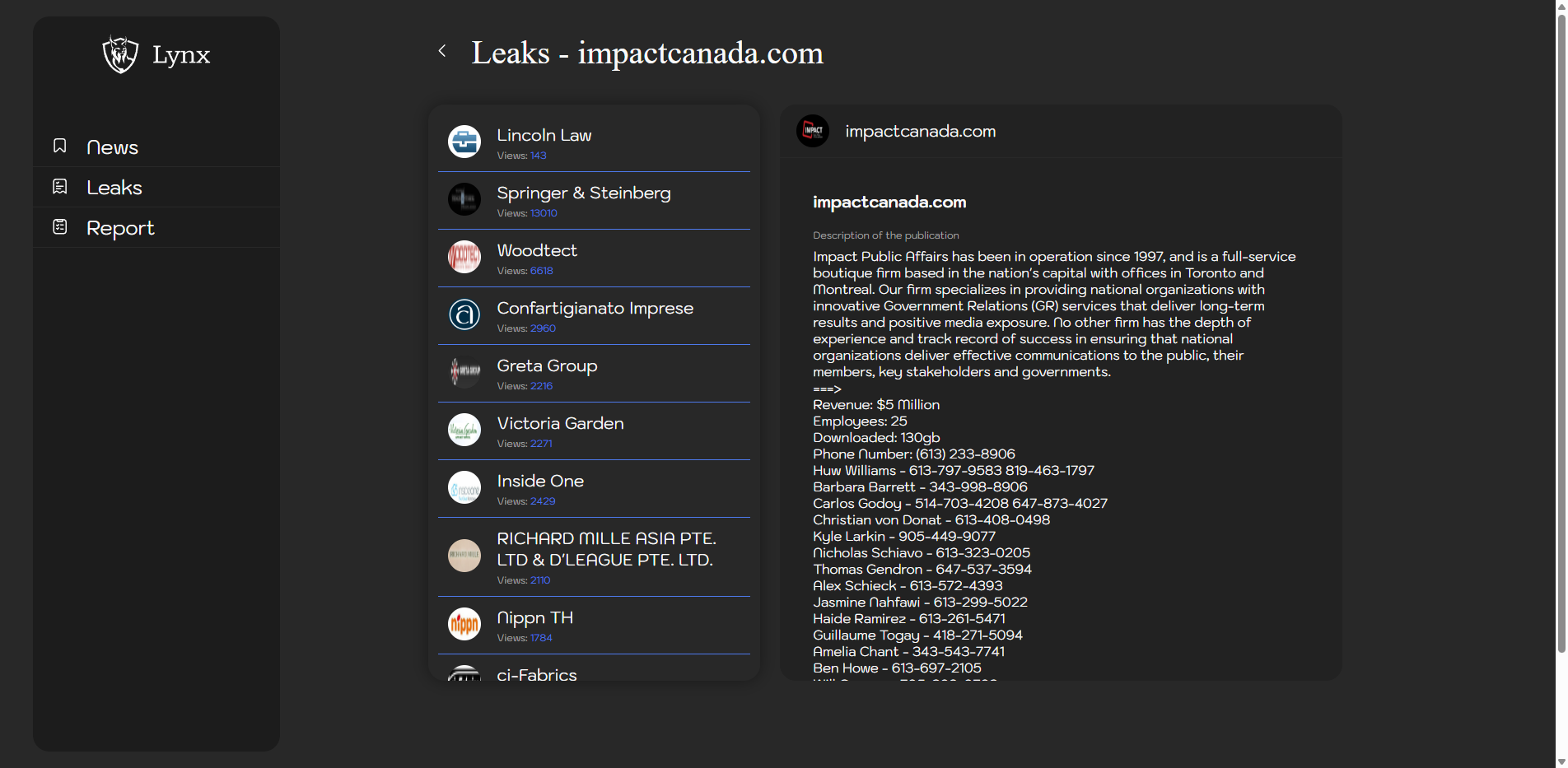The width and height of the screenshot is (1568, 768).
Task: Click the Confartigianato Imprese circular logo
Action: [464, 314]
